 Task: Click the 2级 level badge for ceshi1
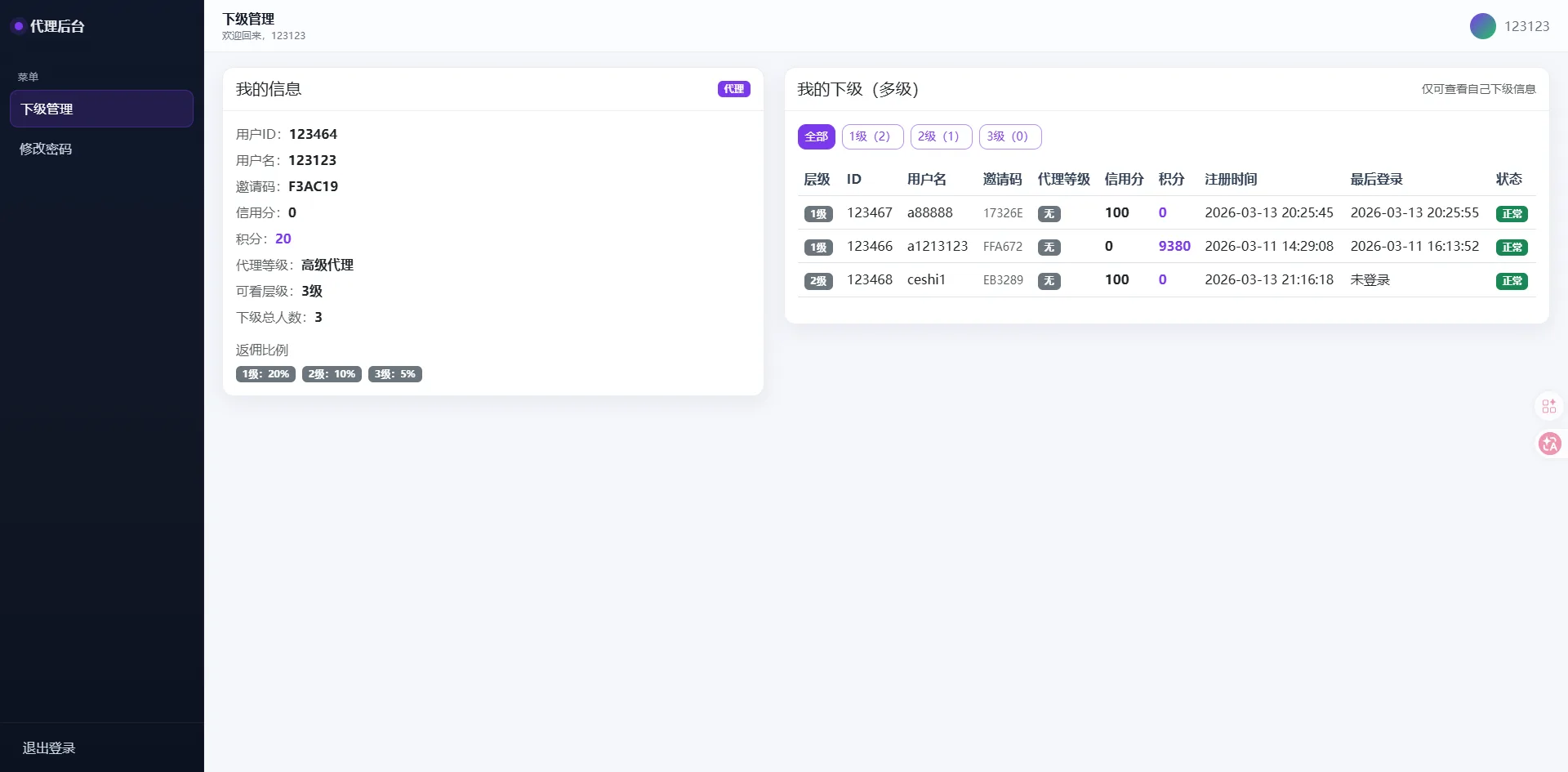817,281
